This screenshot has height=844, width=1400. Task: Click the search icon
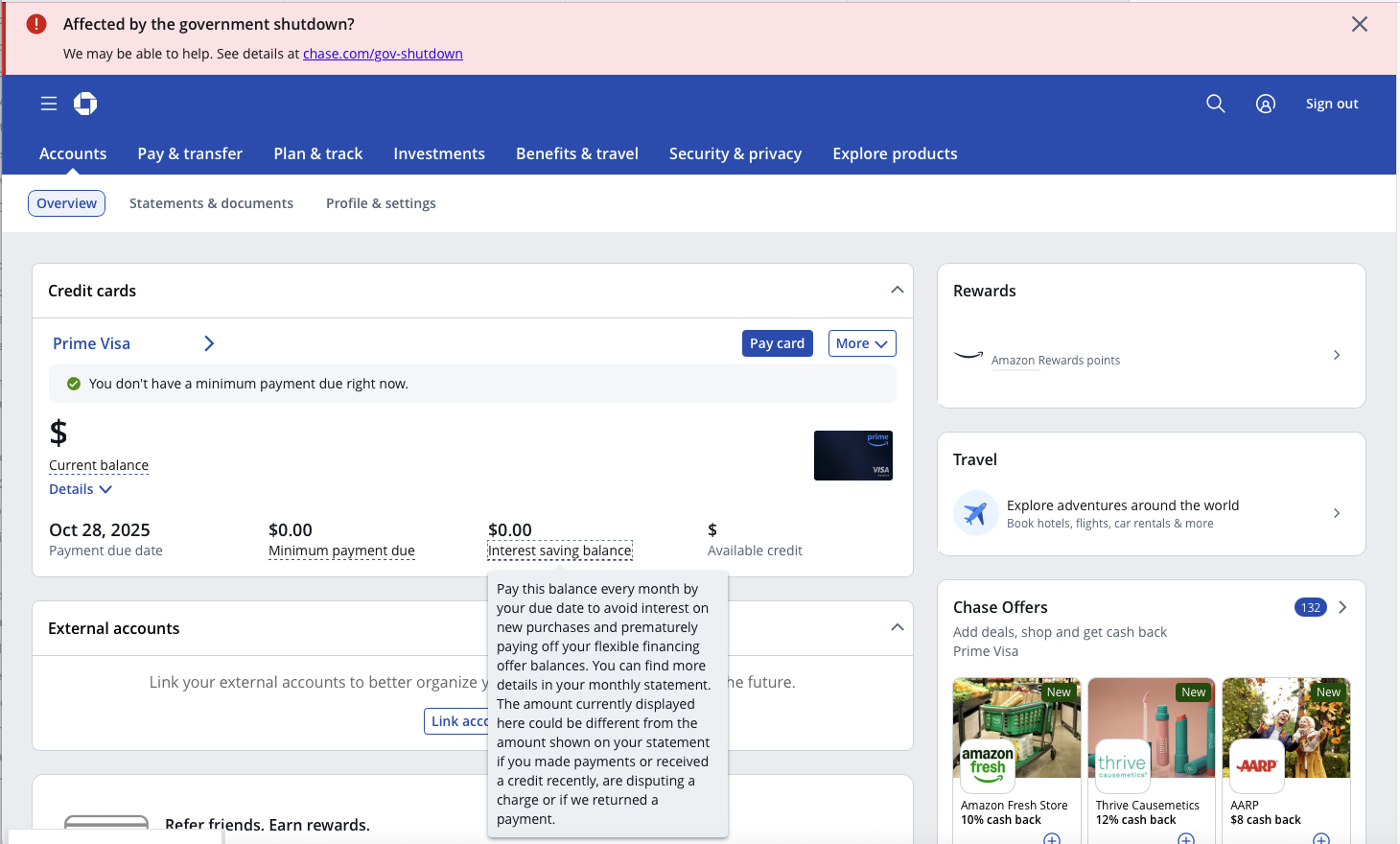tap(1215, 104)
